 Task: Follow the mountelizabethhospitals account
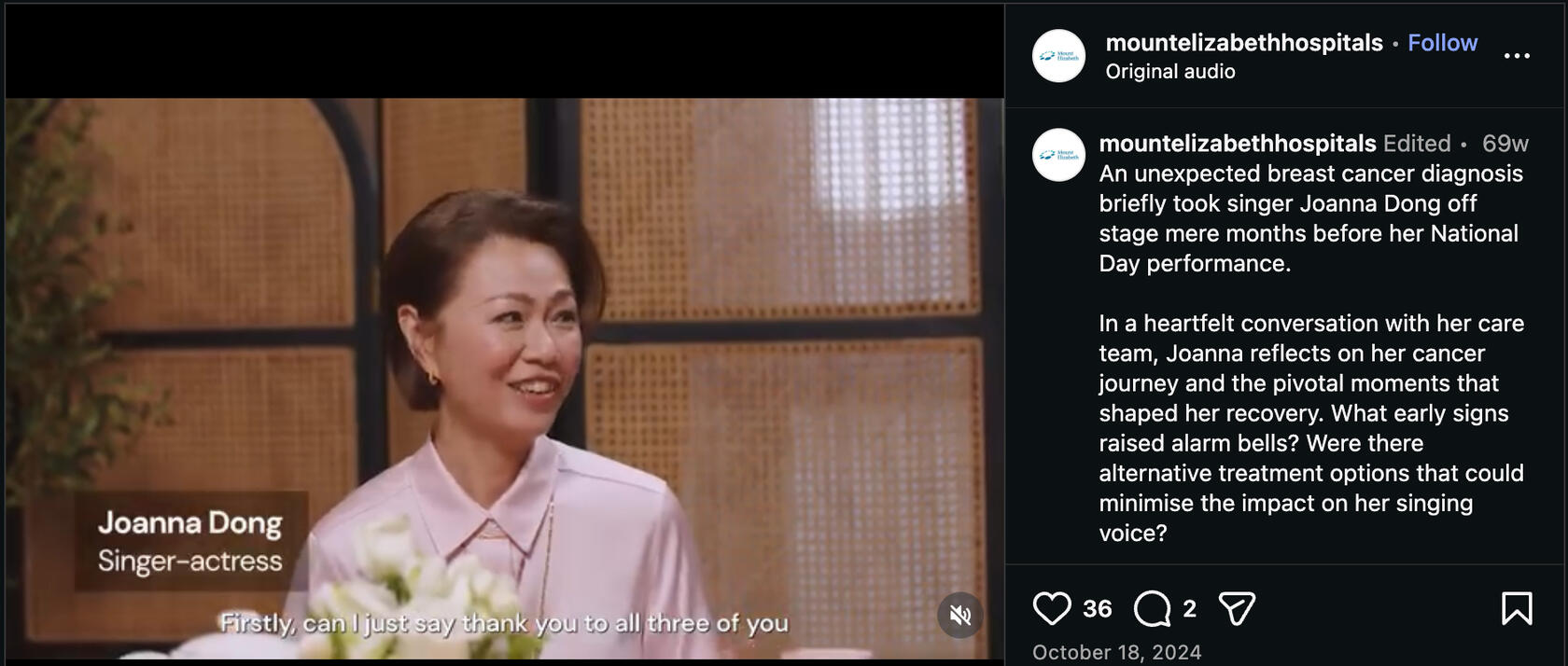pos(1442,43)
